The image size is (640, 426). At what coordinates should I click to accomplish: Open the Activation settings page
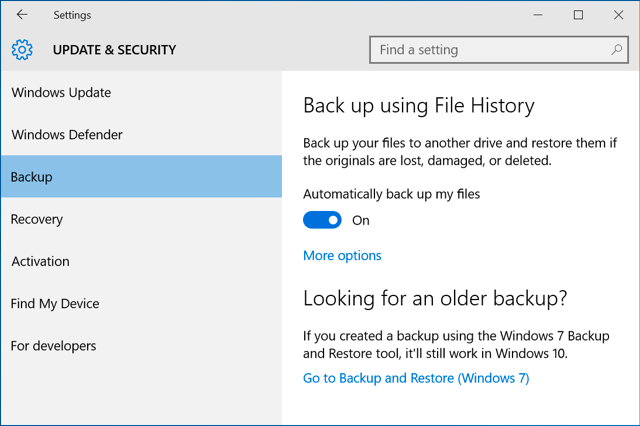[x=41, y=261]
